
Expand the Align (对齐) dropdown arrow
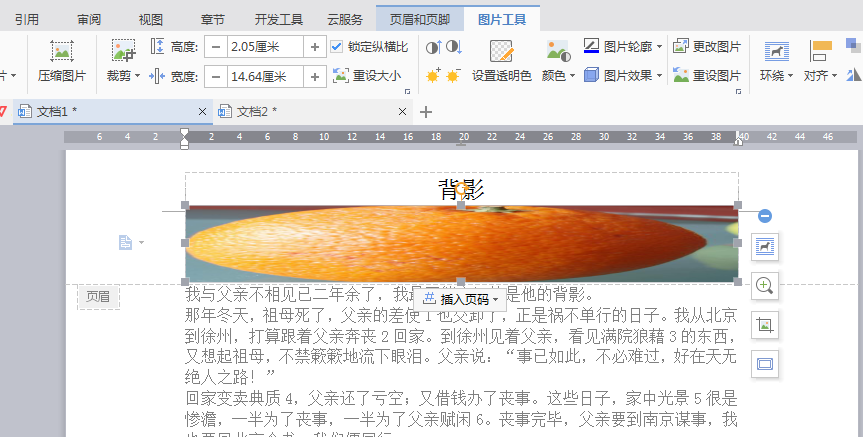click(x=834, y=75)
